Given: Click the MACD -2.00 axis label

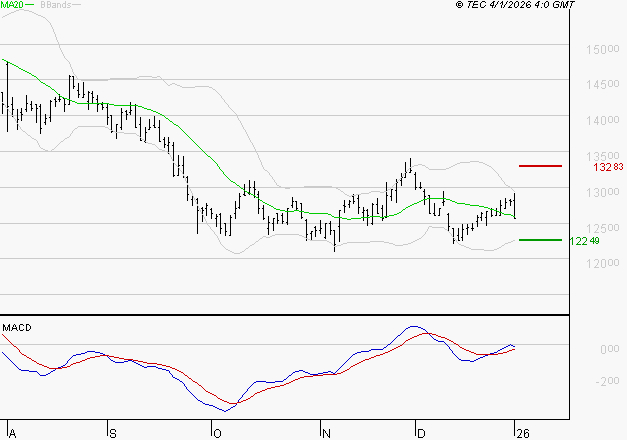Looking at the screenshot, I should 607,381.
